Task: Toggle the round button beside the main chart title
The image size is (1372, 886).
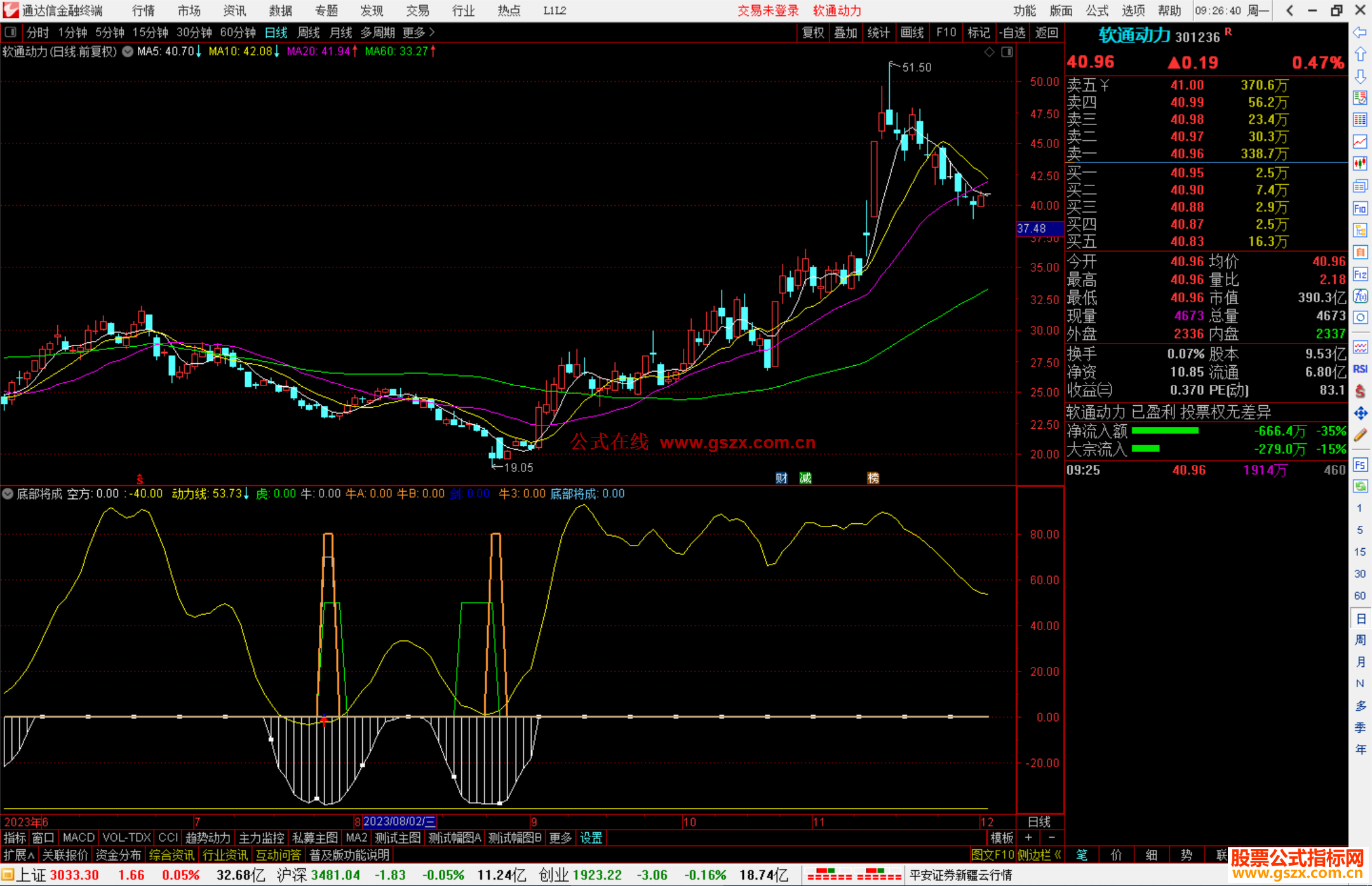Action: click(128, 51)
